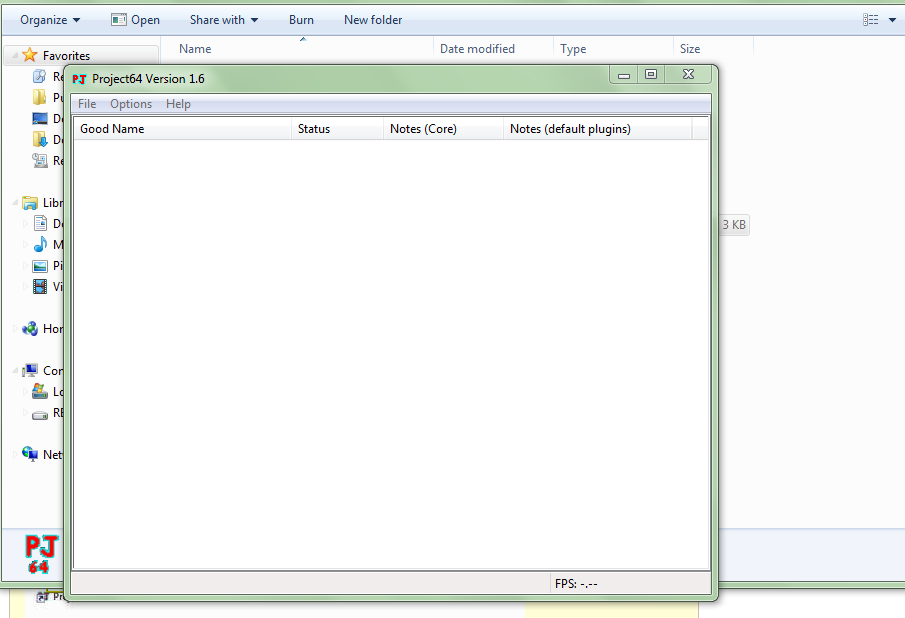The height and width of the screenshot is (618, 905).
Task: Open the Help menu in Project64
Action: (178, 104)
